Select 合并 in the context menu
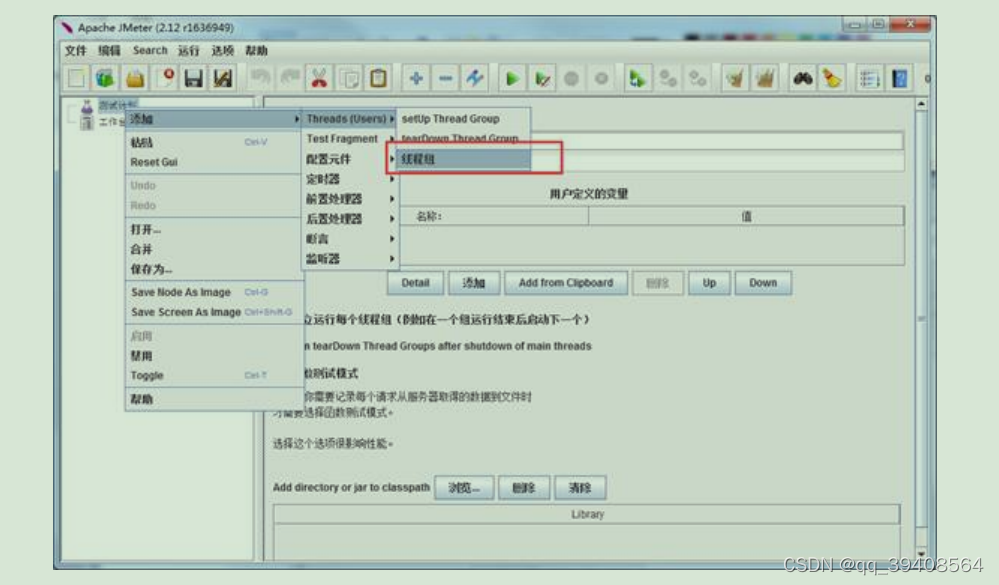 coord(213,249)
